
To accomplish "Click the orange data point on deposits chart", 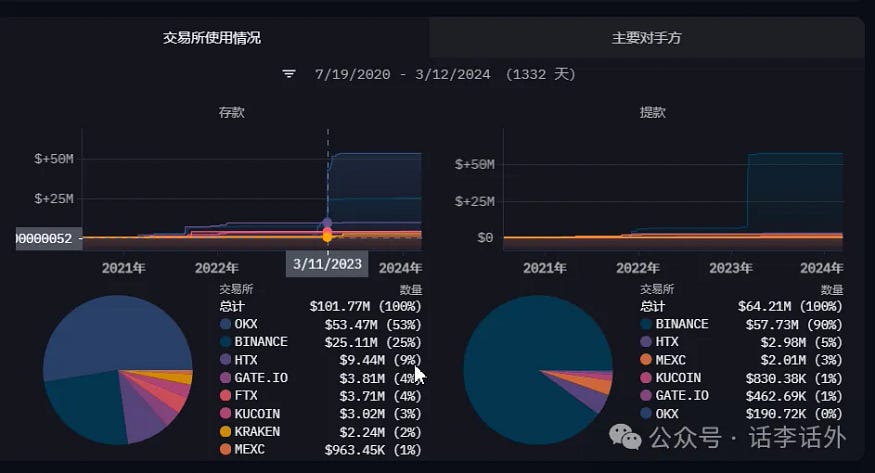I will click(328, 237).
